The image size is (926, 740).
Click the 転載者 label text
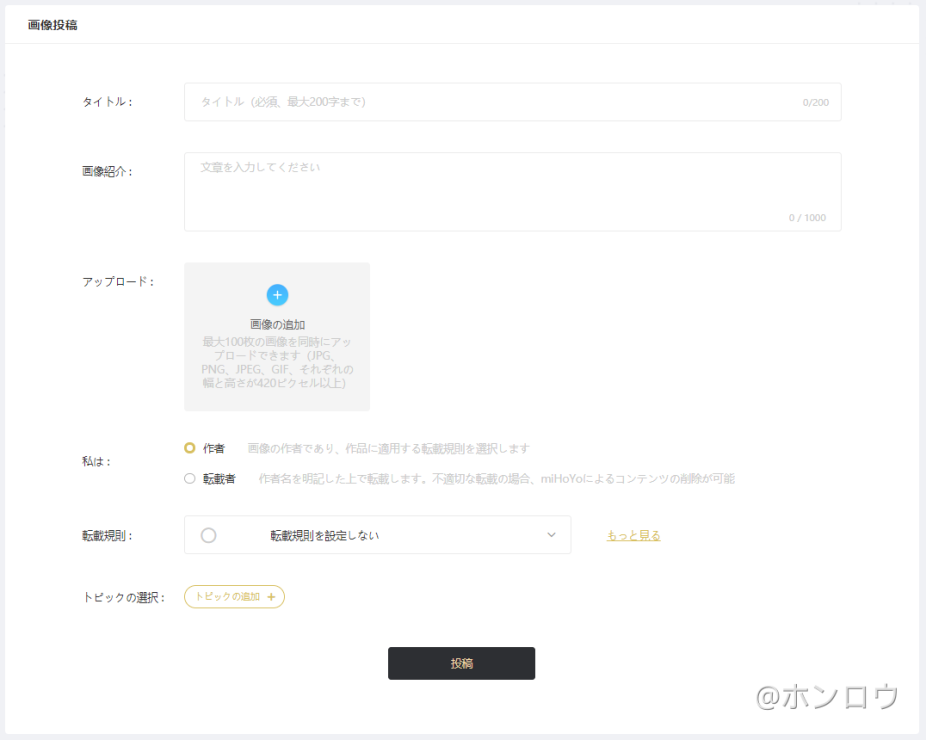click(x=219, y=478)
